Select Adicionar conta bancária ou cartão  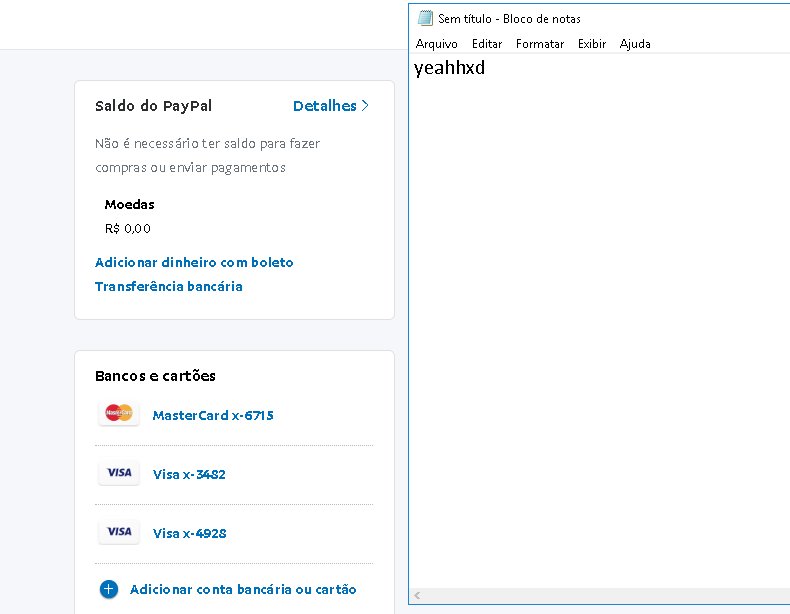243,589
